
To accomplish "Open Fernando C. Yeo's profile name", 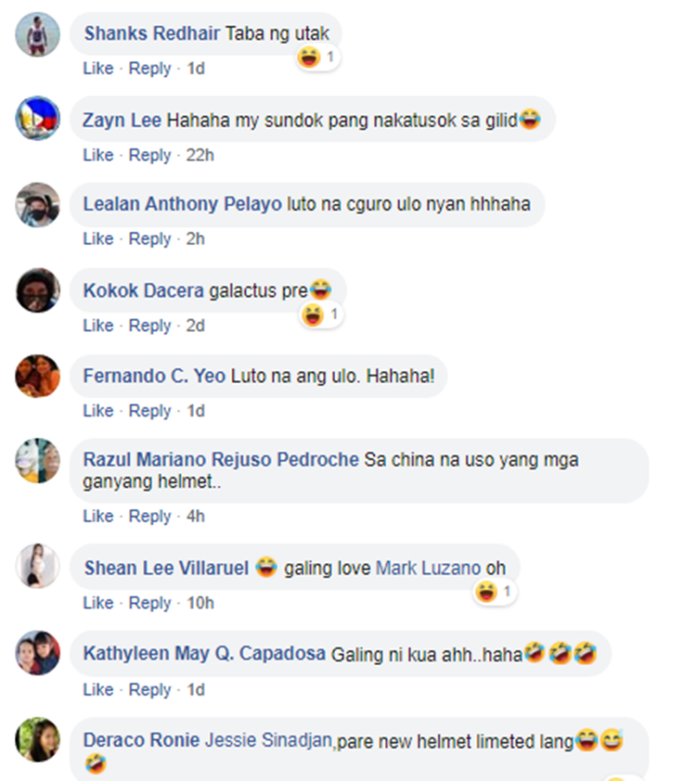I will (x=154, y=376).
